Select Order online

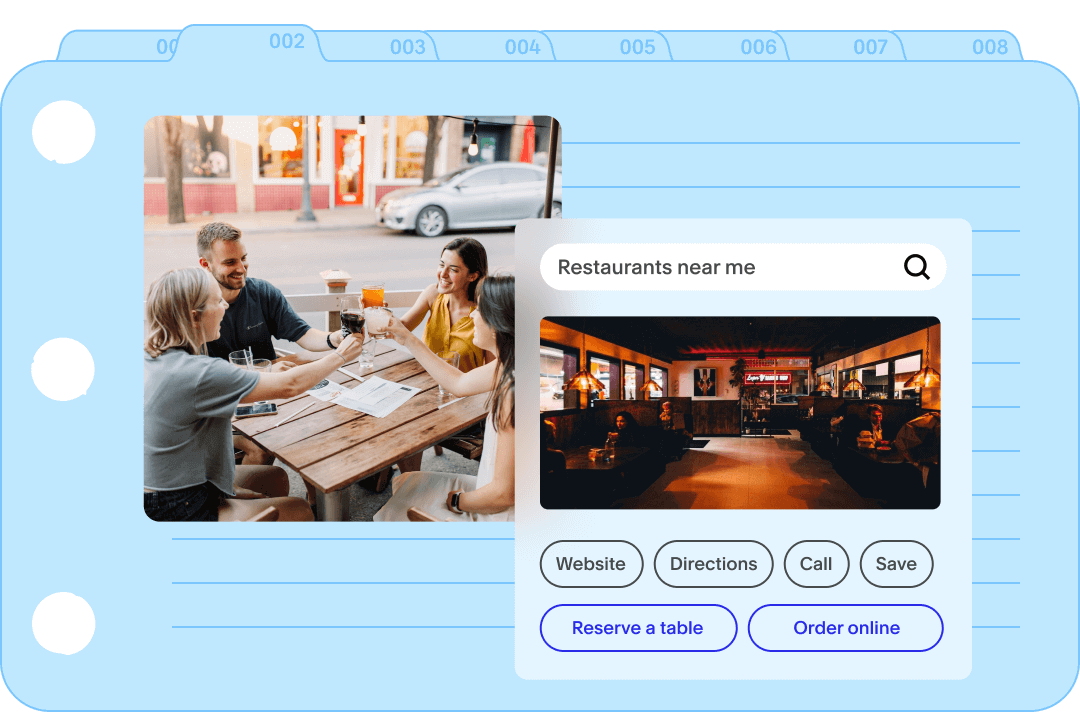tap(845, 628)
